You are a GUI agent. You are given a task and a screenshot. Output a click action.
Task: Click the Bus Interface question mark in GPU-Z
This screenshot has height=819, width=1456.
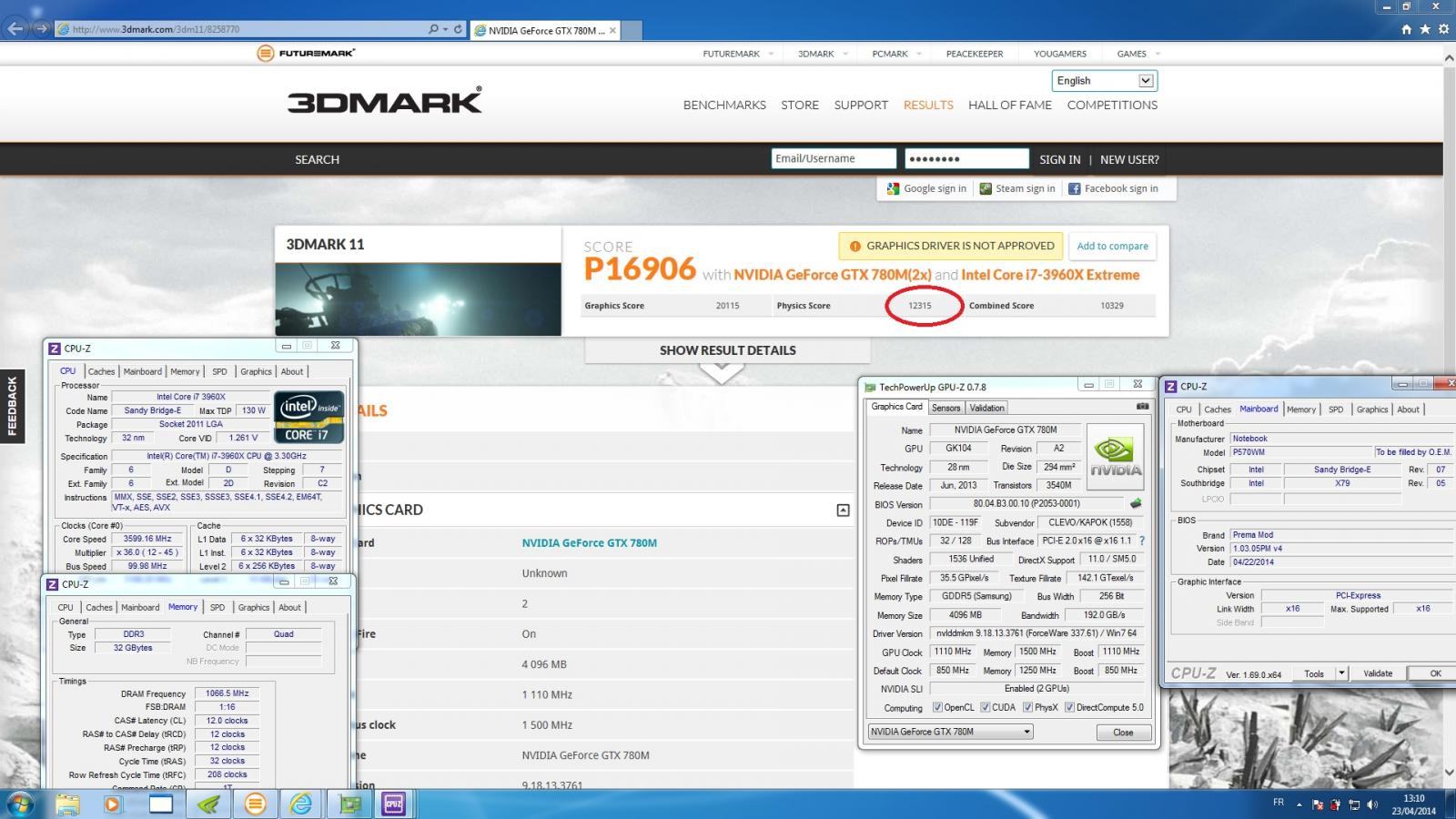[1142, 541]
